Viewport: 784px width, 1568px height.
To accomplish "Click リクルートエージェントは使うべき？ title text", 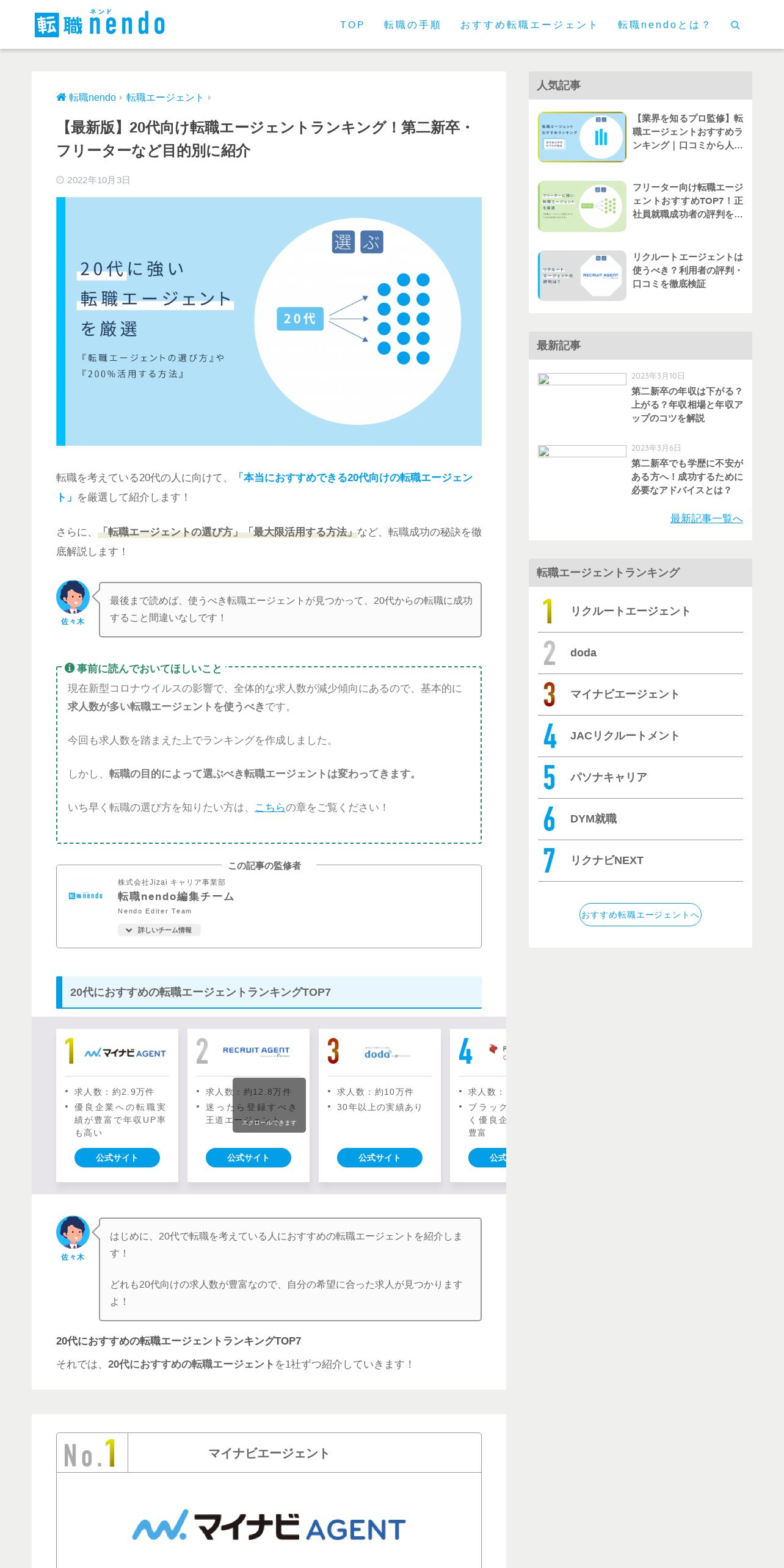I will (x=688, y=270).
